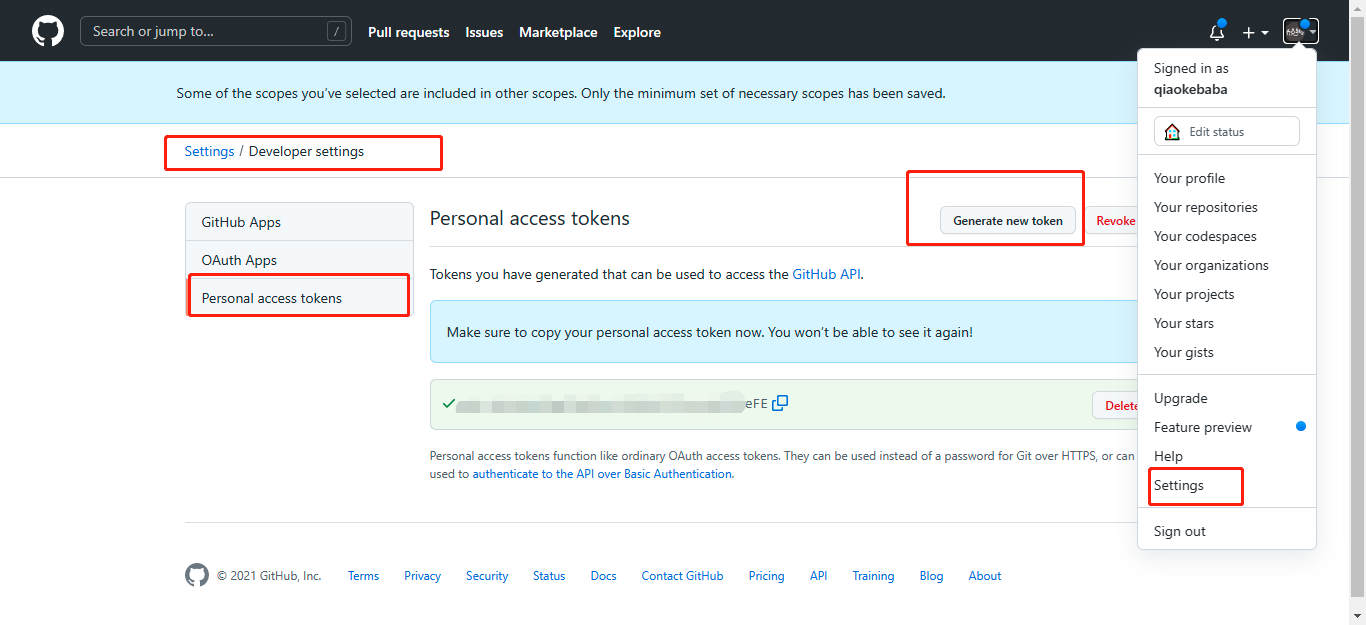Click the page scrollbar up arrow
The height and width of the screenshot is (625, 1366).
coord(1357,8)
